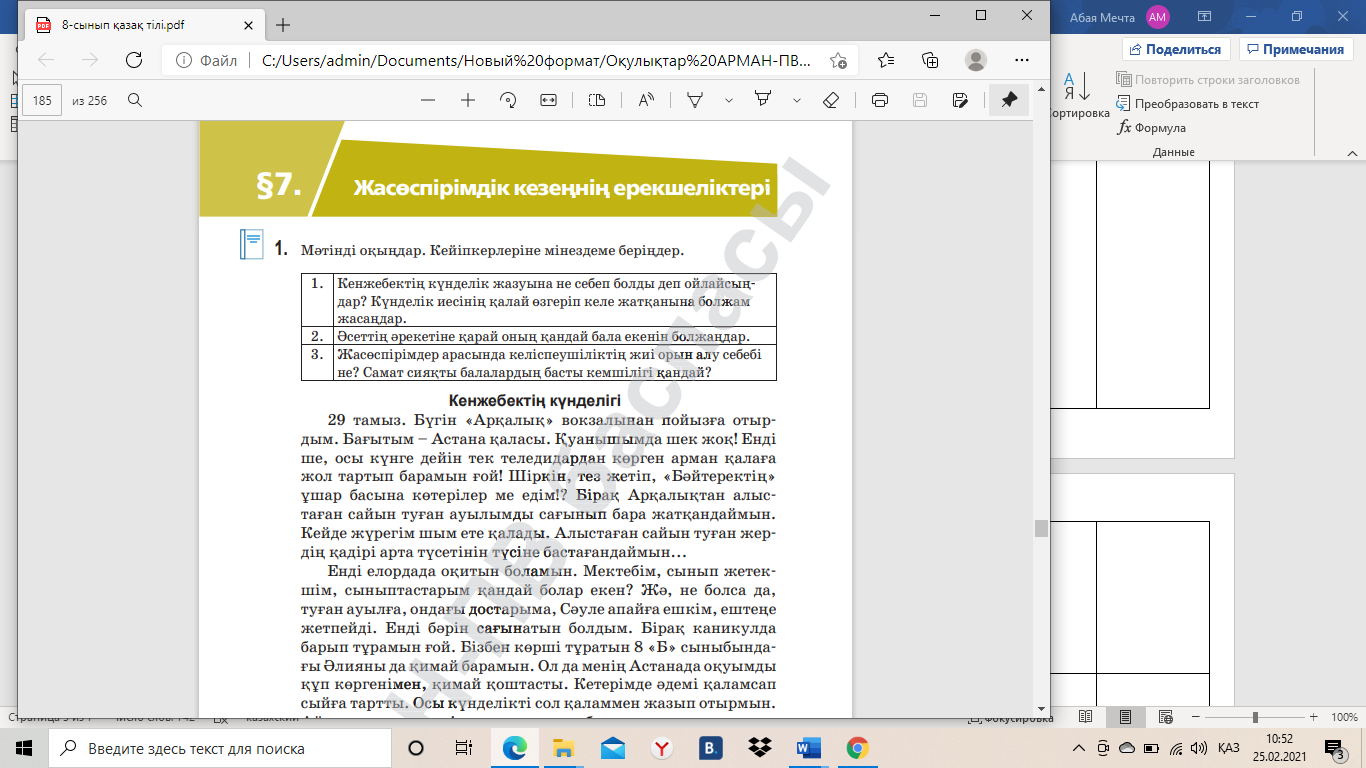Click Преобразовать в текст in Word
Screen dimensions: 1366x768
pos(1188,104)
